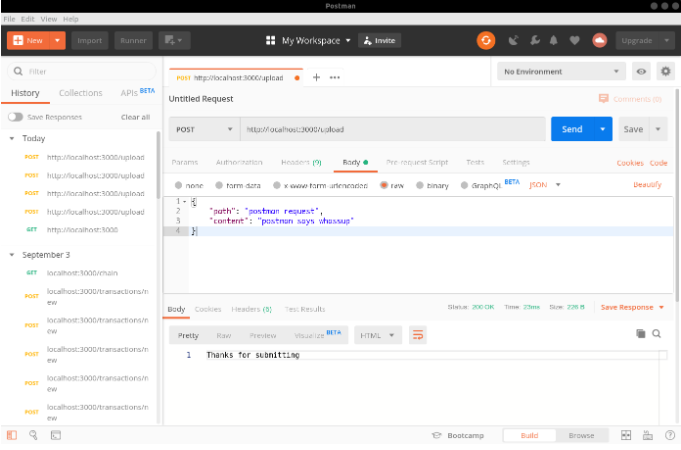
Task: Open Find and Replace icon in status bar
Action: point(33,435)
